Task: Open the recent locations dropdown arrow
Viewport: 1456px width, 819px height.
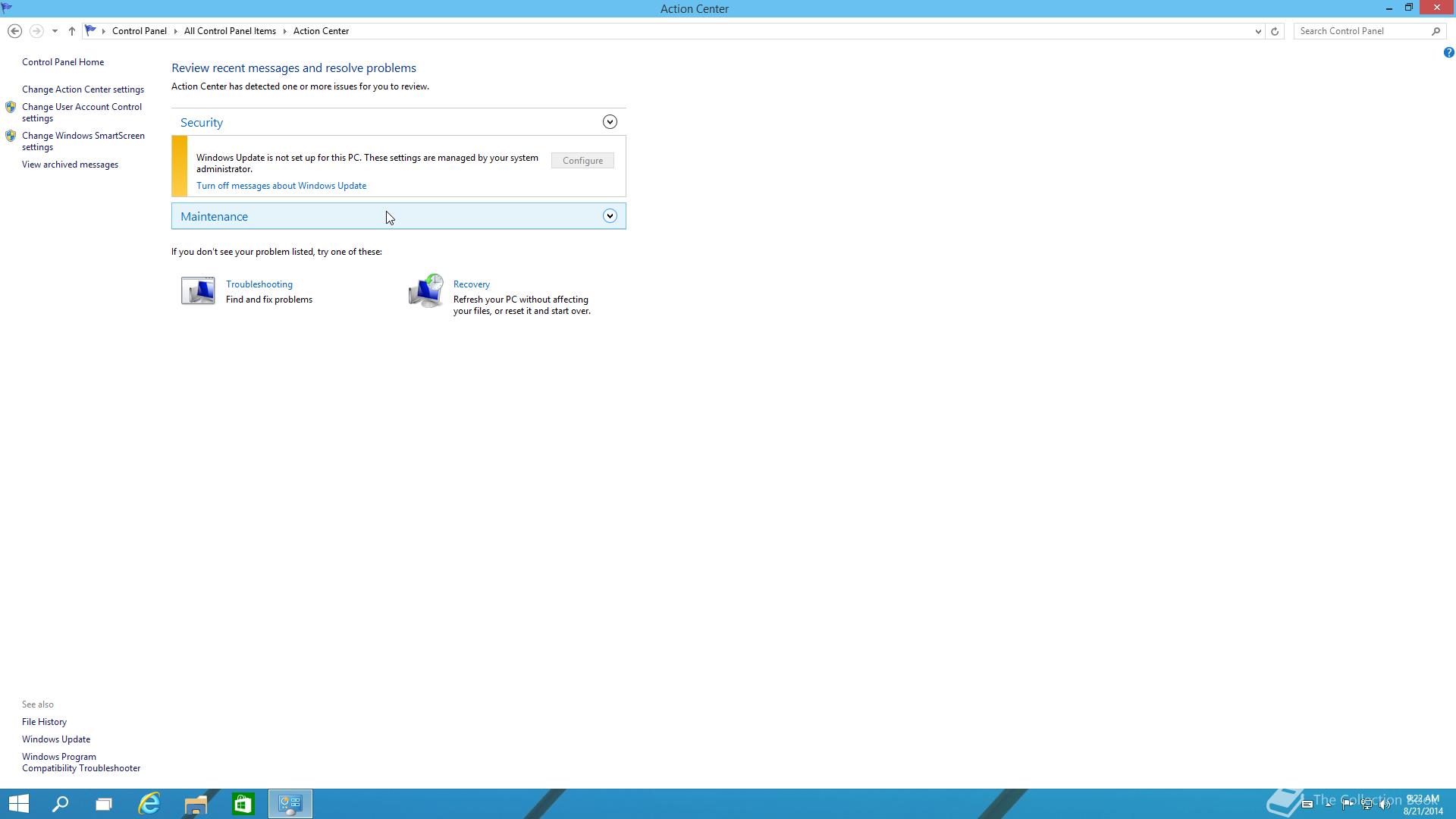Action: pyautogui.click(x=55, y=31)
